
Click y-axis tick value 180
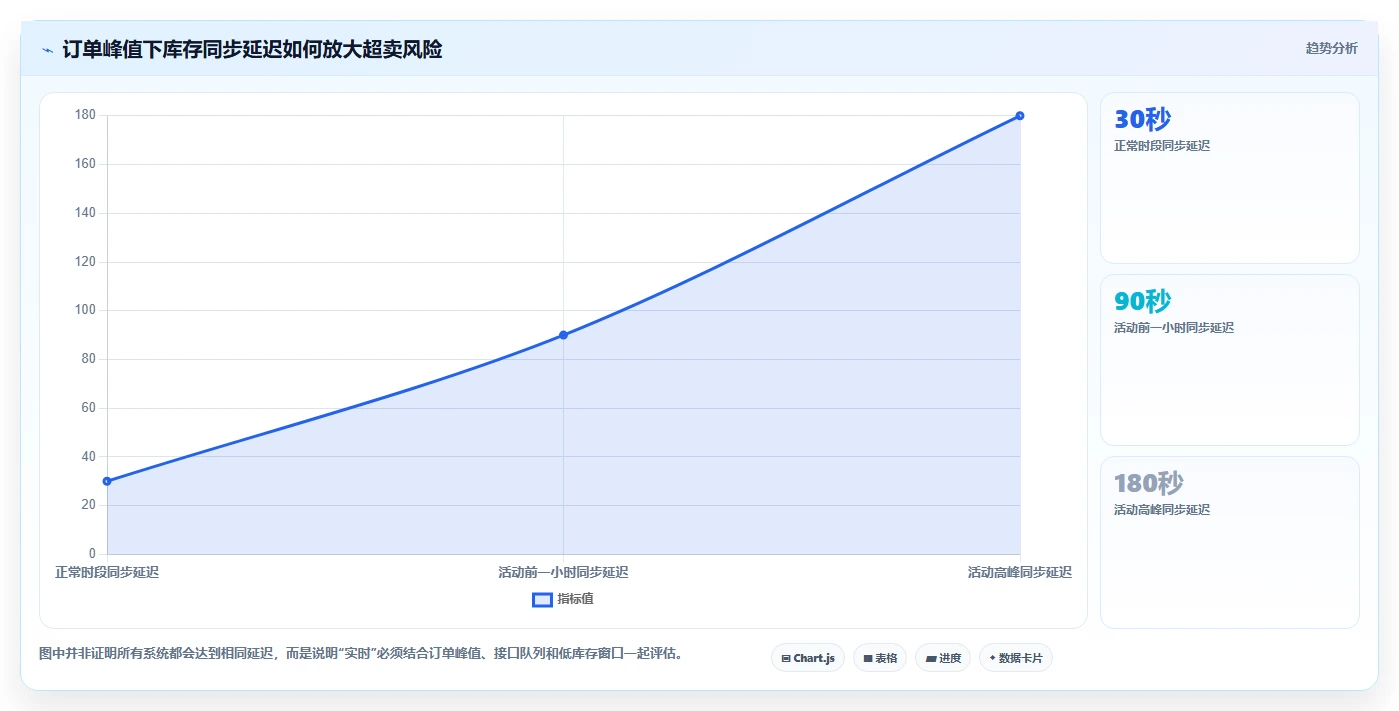[x=86, y=115]
